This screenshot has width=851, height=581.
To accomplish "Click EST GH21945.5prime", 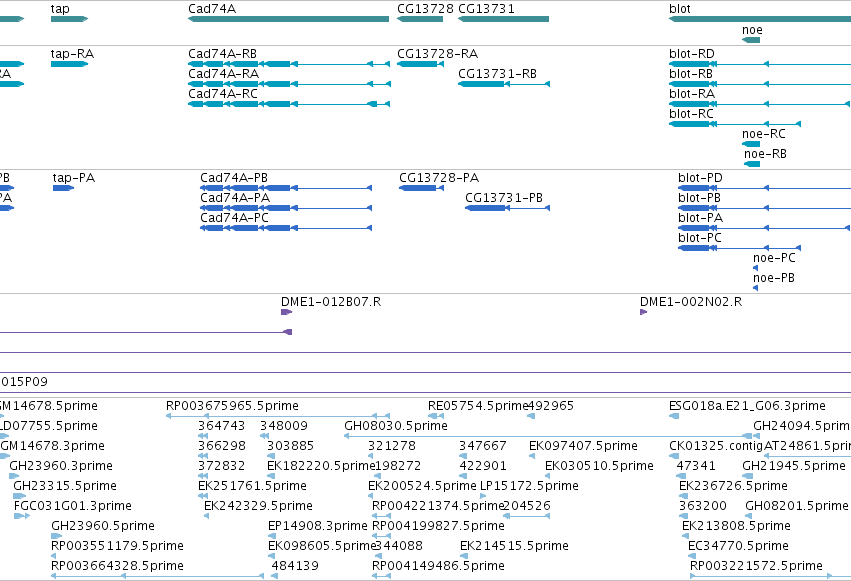I will click(794, 466).
